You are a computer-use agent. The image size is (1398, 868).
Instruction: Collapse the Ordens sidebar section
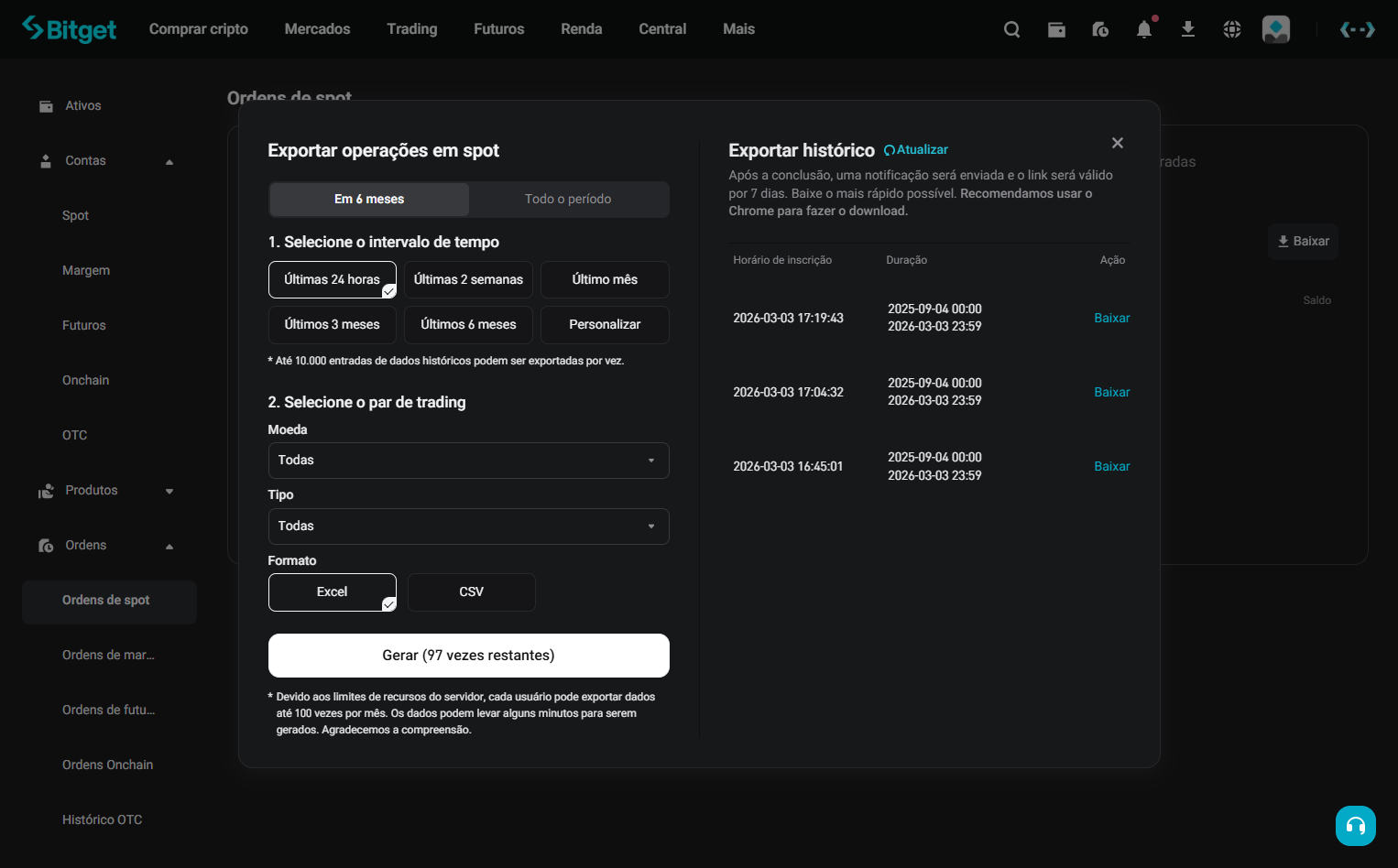169,547
